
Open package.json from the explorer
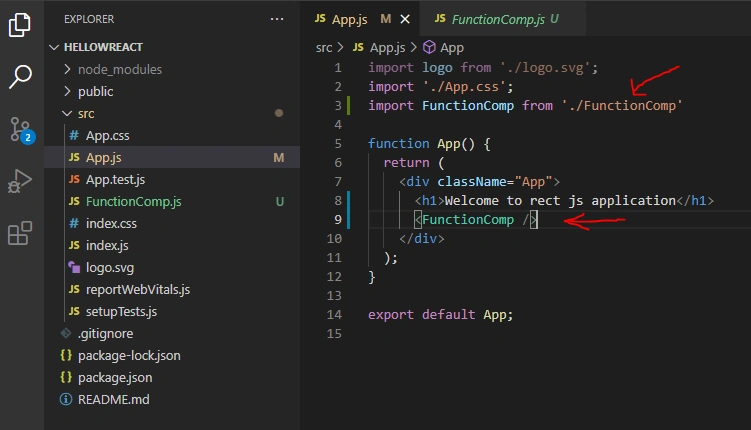[115, 377]
